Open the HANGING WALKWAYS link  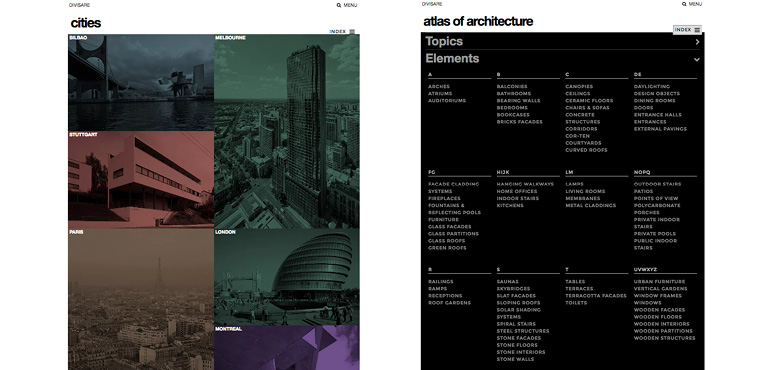525,184
